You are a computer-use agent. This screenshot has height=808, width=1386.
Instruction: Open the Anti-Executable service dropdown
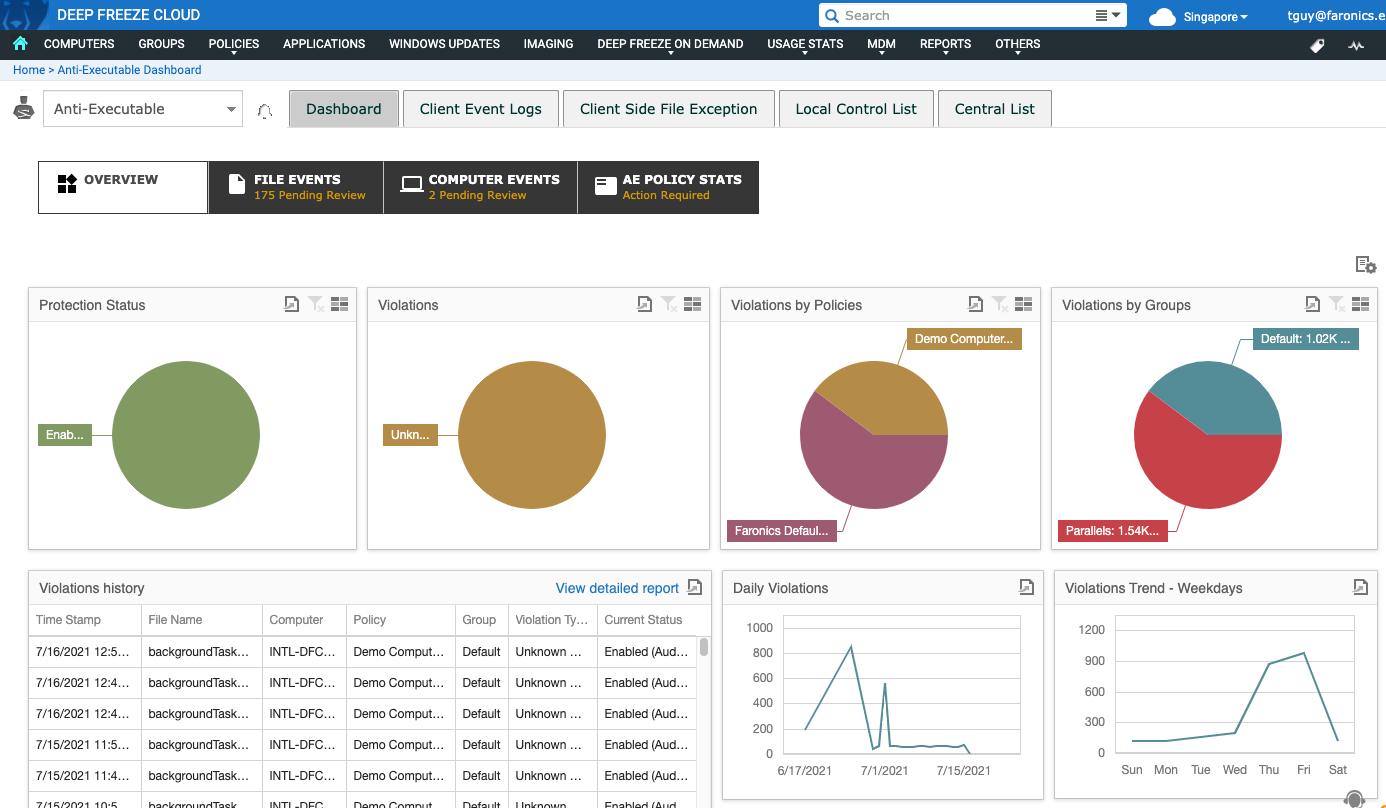[x=142, y=109]
